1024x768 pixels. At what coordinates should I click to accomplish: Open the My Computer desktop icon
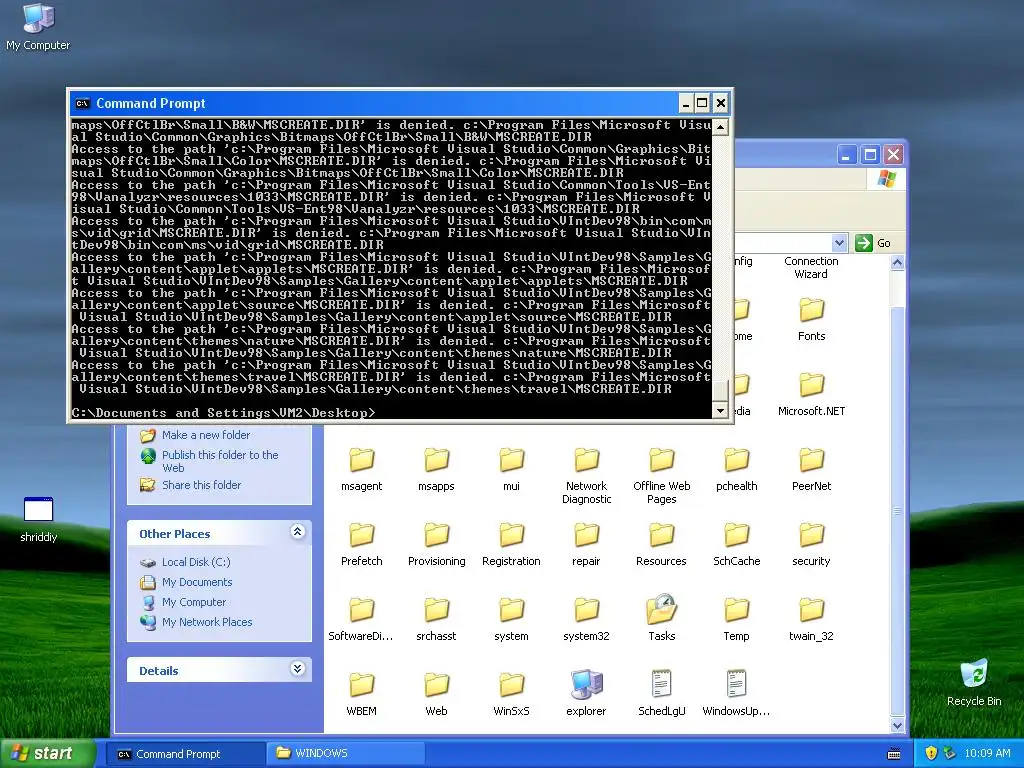[38, 26]
